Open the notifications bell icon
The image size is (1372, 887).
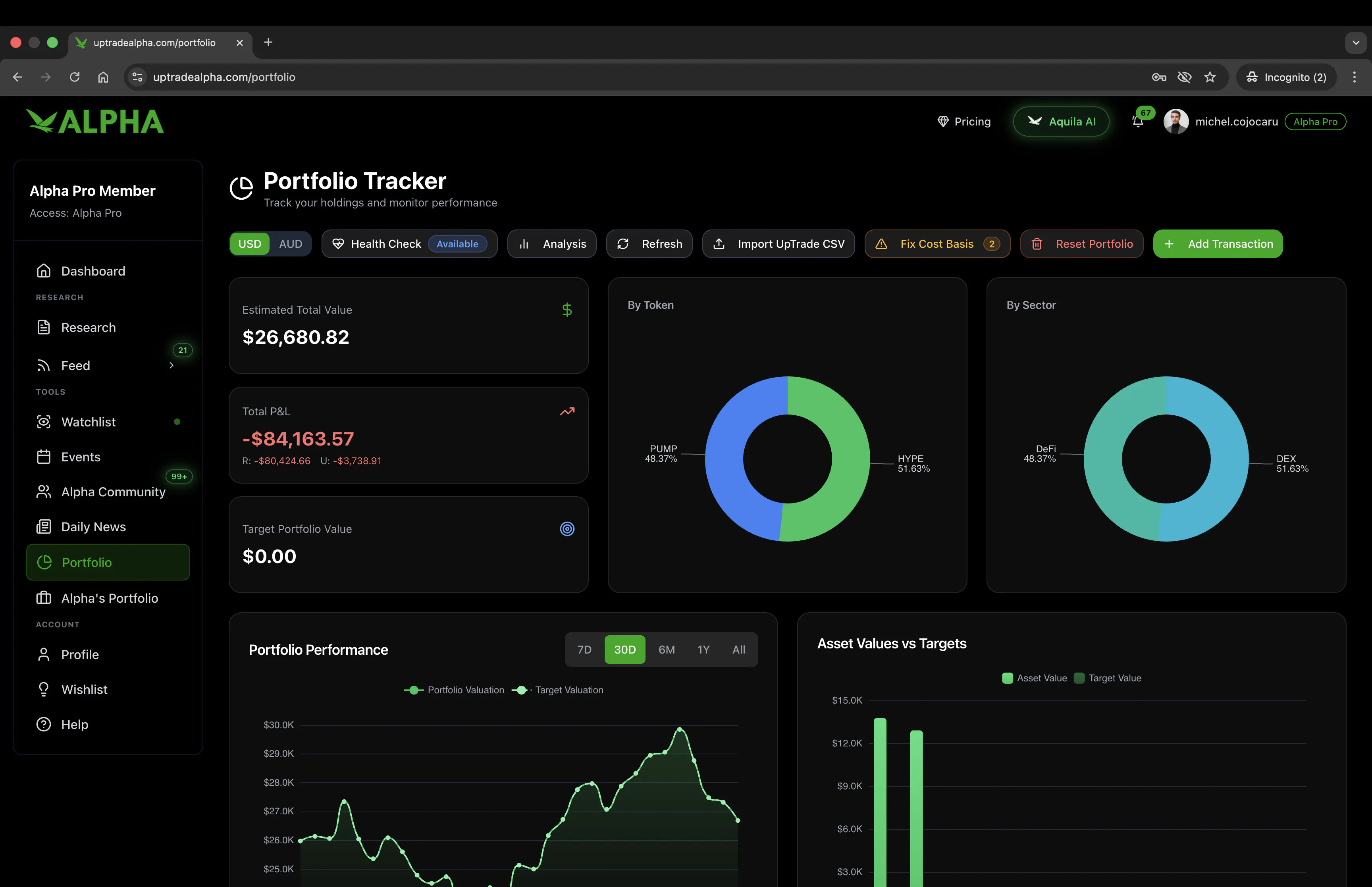tap(1138, 121)
